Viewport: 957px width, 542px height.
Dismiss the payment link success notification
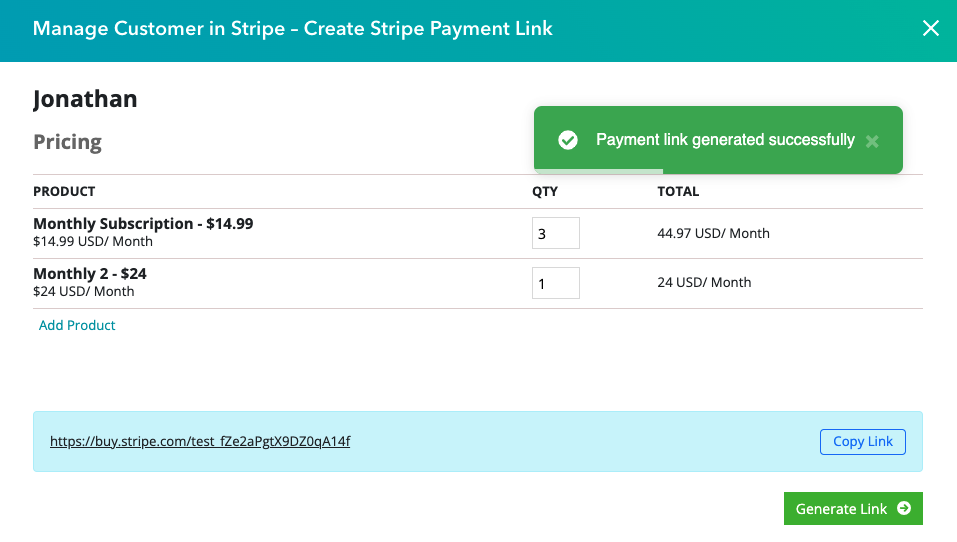coord(872,141)
